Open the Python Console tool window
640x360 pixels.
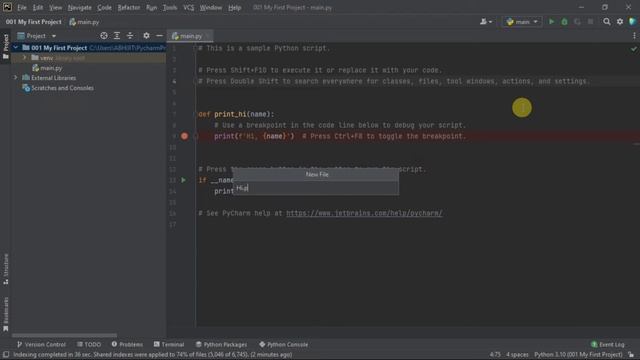tap(283, 344)
